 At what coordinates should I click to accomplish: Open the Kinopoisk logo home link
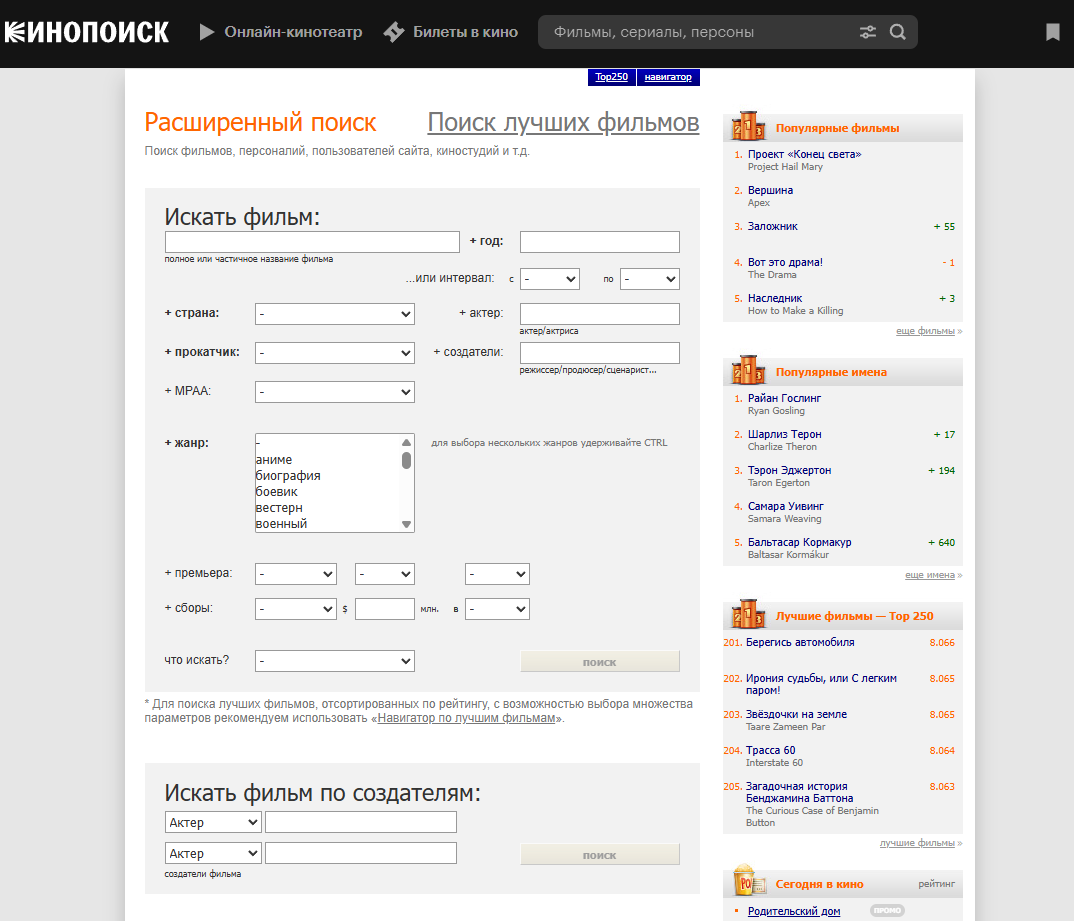pos(87,32)
